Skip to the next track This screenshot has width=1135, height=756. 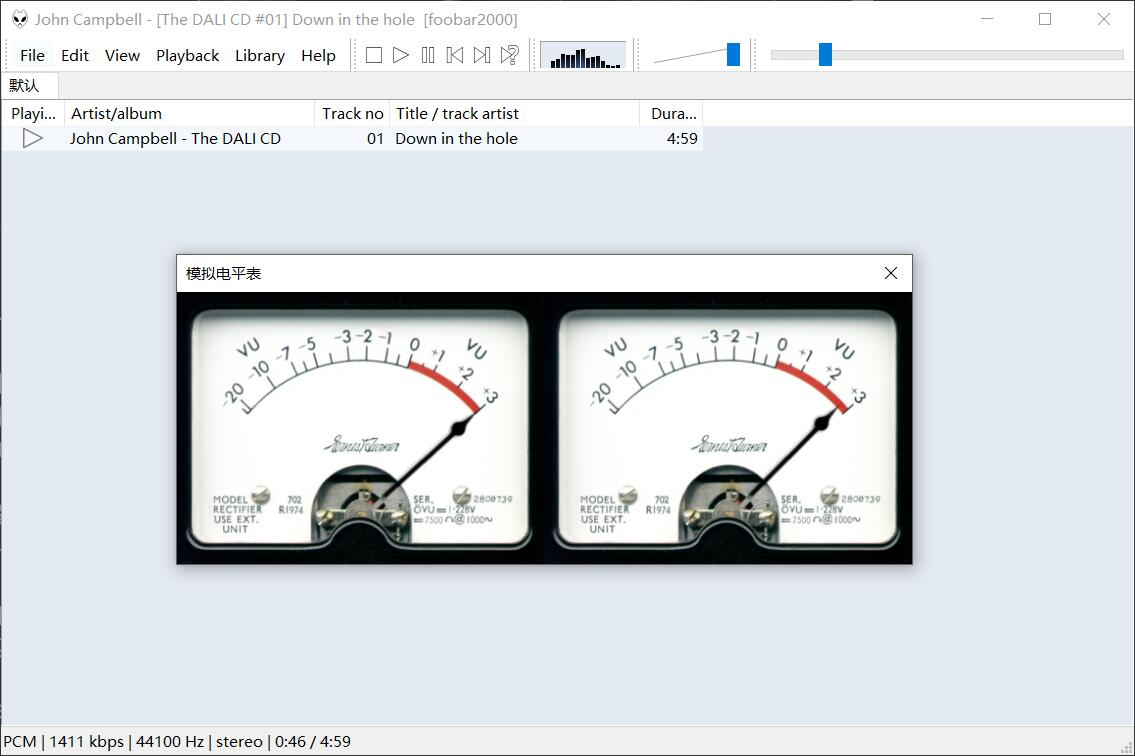point(482,56)
